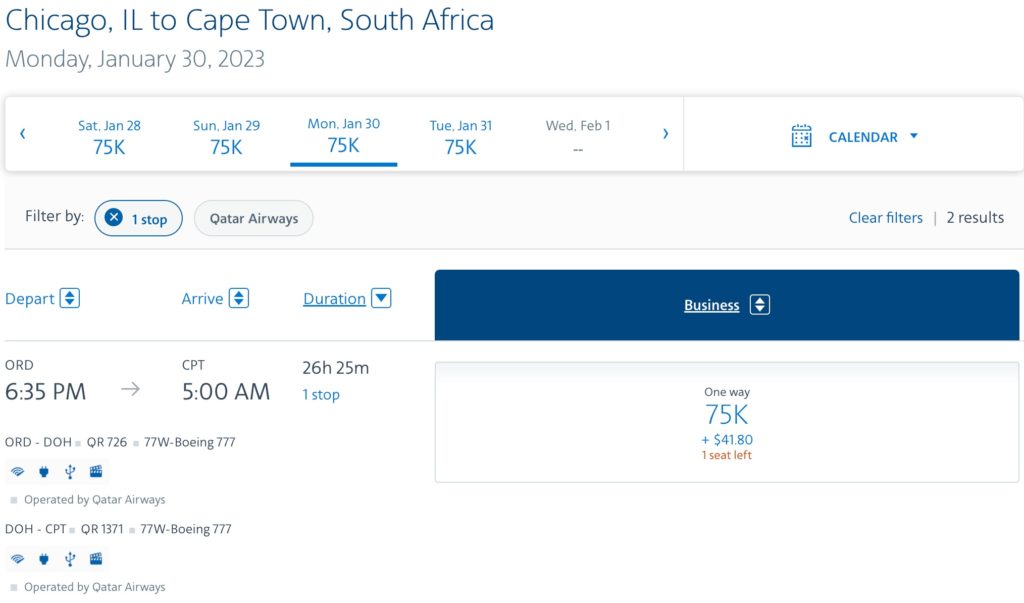
Task: Click the Wi-Fi amenity icon on ORD-DOH segment
Action: click(x=17, y=471)
